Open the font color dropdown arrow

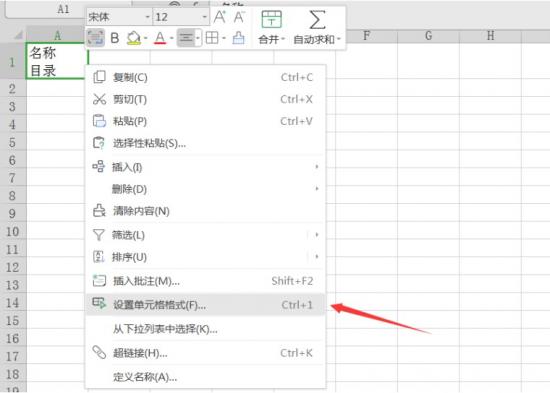click(x=172, y=38)
